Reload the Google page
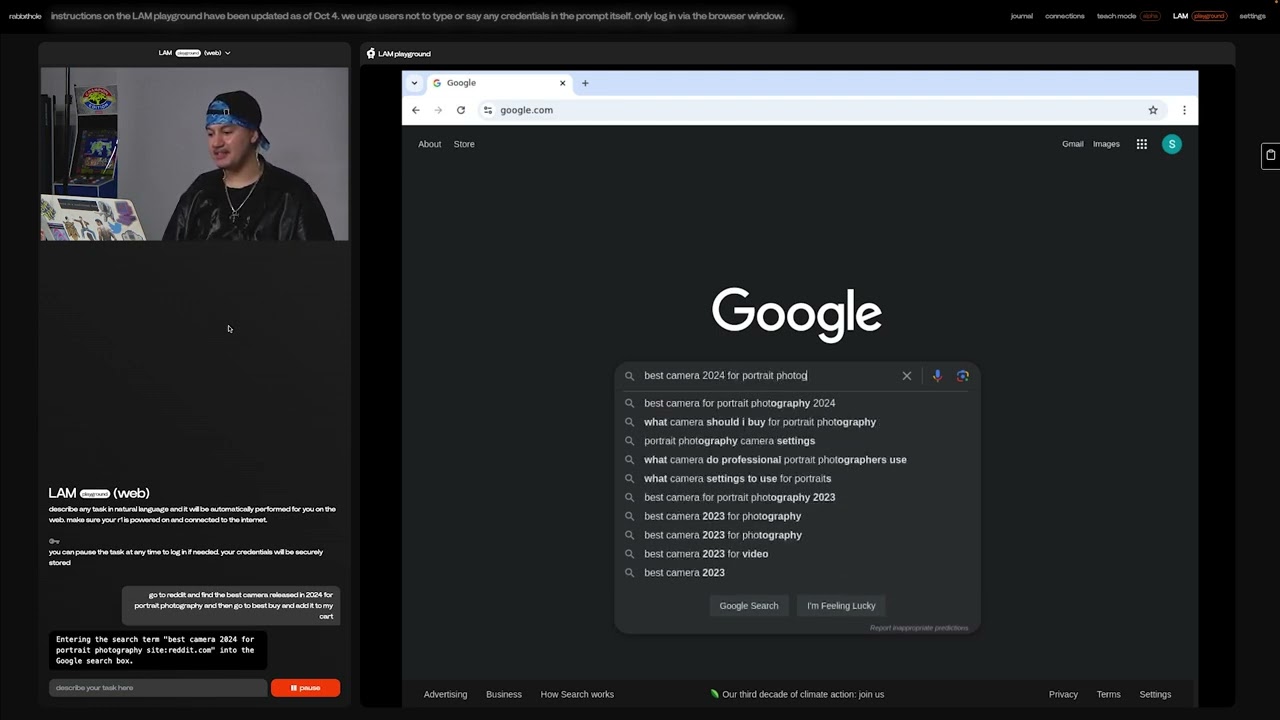Viewport: 1280px width, 720px height. pyautogui.click(x=461, y=110)
